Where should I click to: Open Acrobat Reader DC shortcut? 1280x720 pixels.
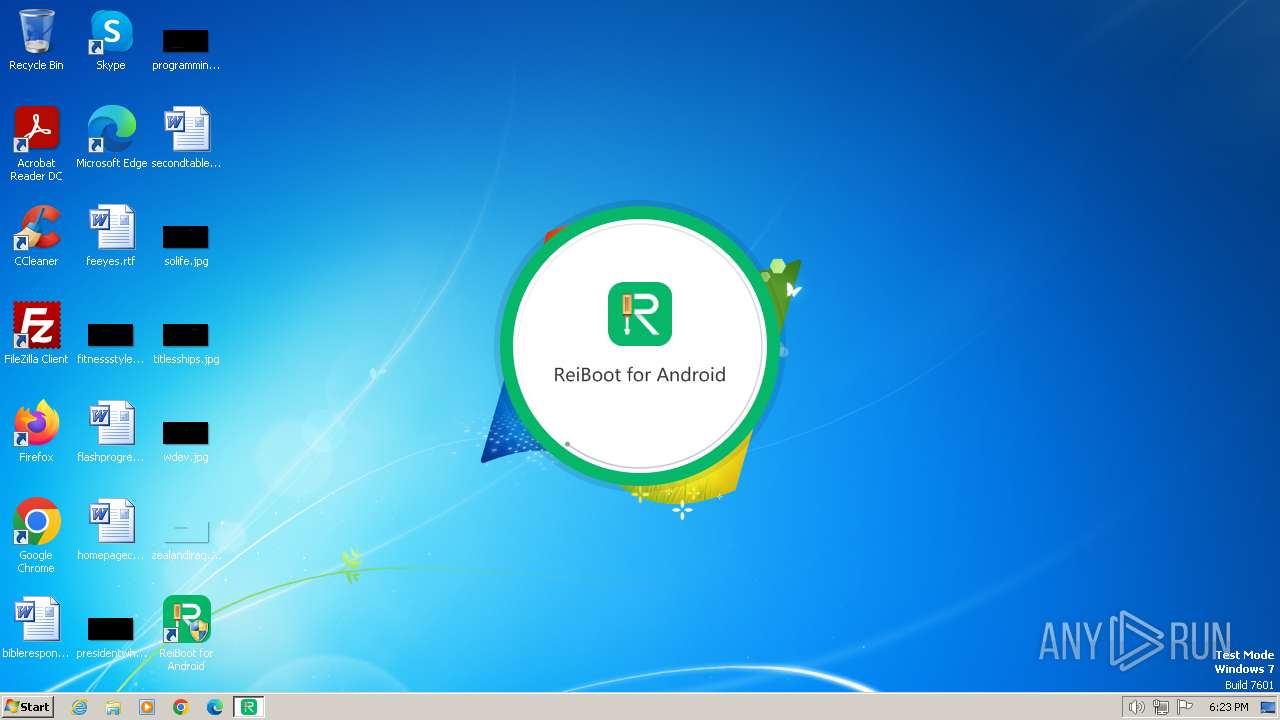(36, 144)
